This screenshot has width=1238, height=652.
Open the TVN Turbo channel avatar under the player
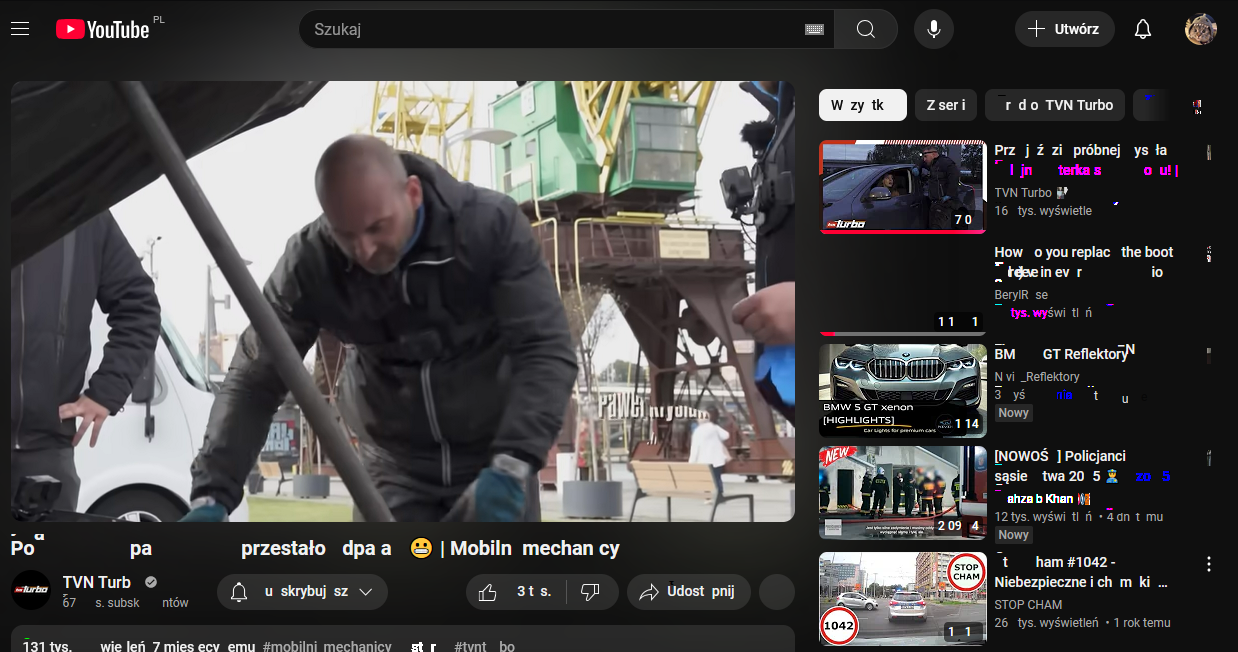tap(31, 591)
